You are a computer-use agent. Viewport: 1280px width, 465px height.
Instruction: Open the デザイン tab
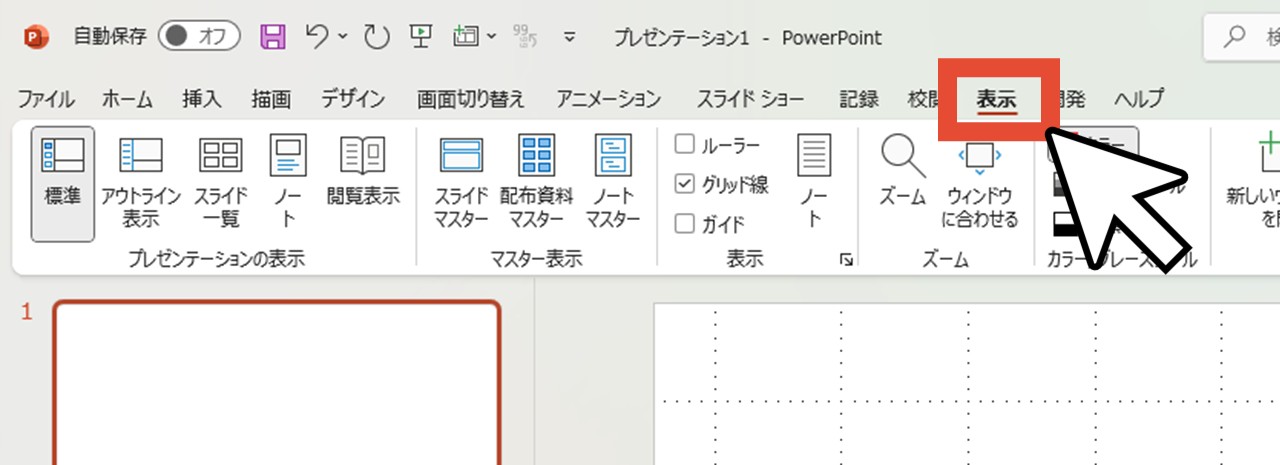click(353, 99)
